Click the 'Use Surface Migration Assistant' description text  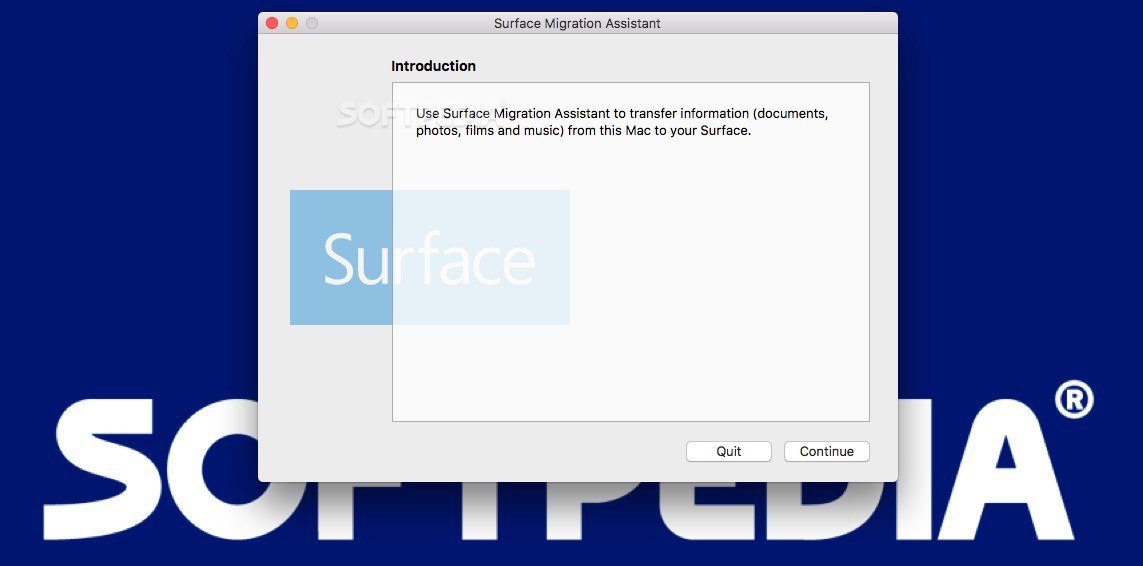point(622,123)
